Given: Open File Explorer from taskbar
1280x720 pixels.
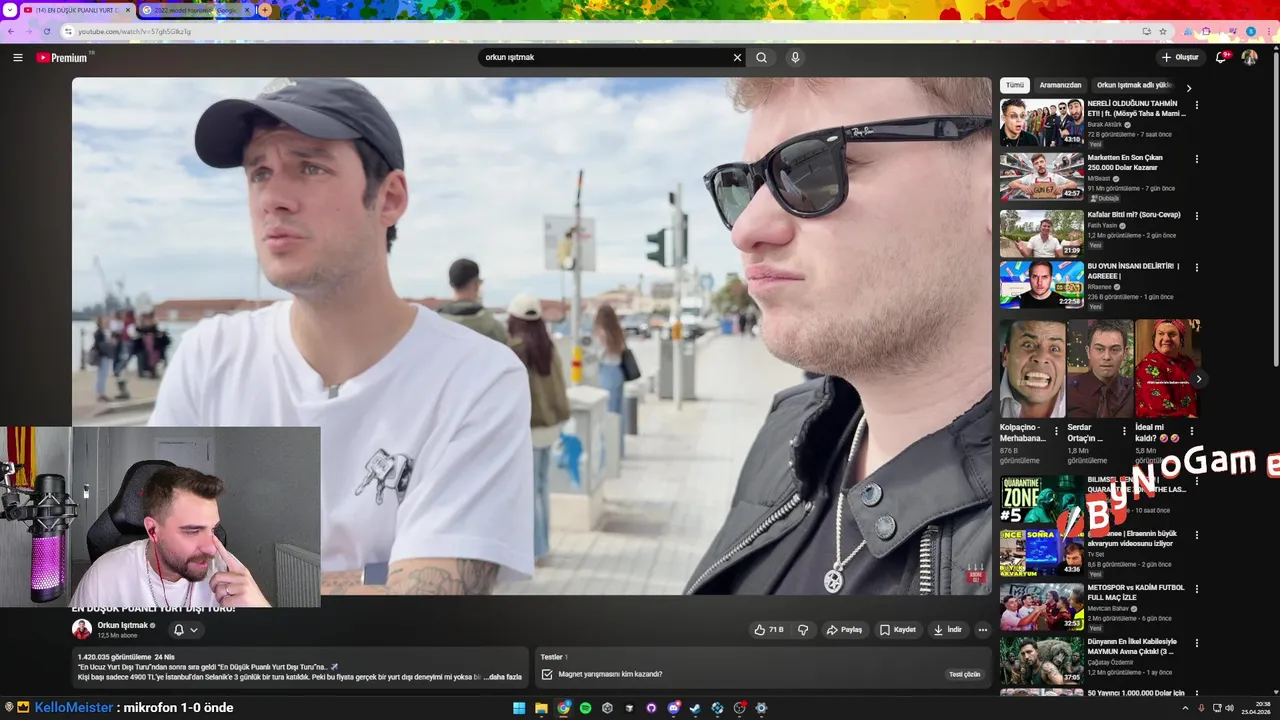Looking at the screenshot, I should tap(541, 708).
